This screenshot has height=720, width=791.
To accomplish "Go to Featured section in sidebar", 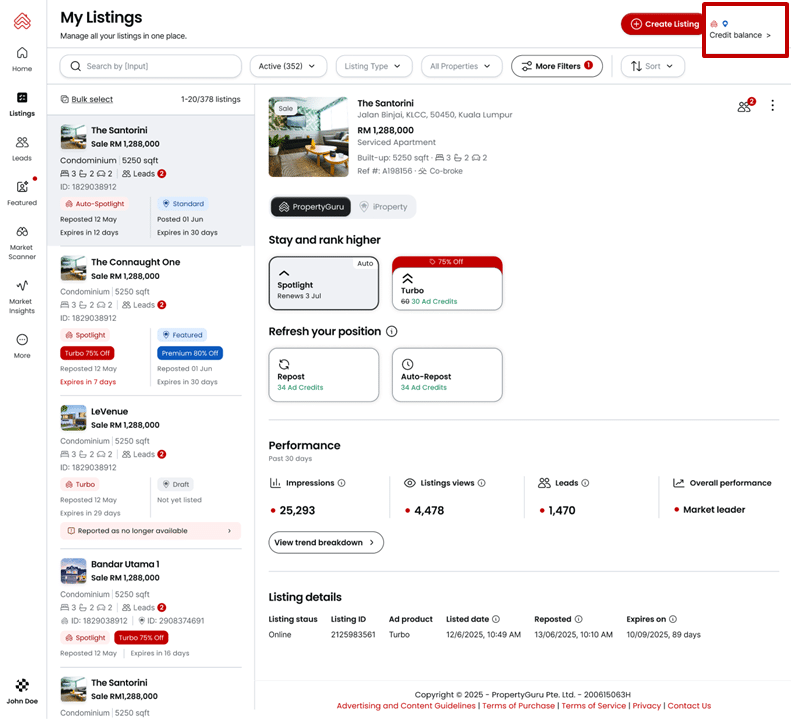I will pyautogui.click(x=22, y=192).
